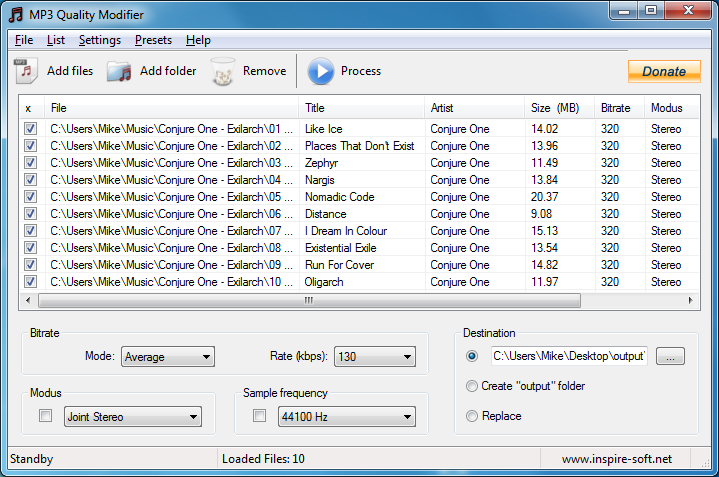Click the Add folder label

coord(168,71)
